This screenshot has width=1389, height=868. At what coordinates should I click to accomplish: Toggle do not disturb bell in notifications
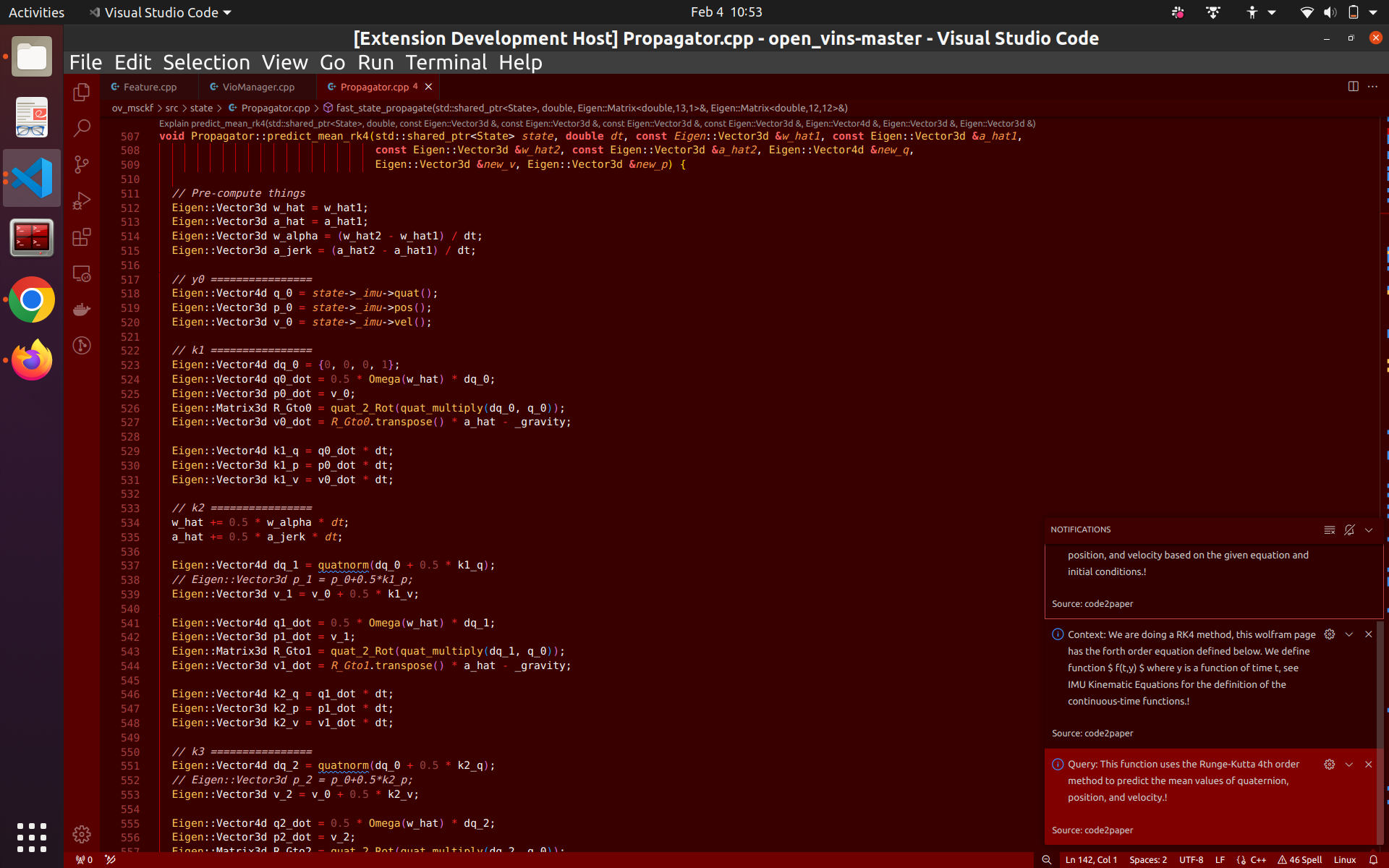tap(1349, 529)
